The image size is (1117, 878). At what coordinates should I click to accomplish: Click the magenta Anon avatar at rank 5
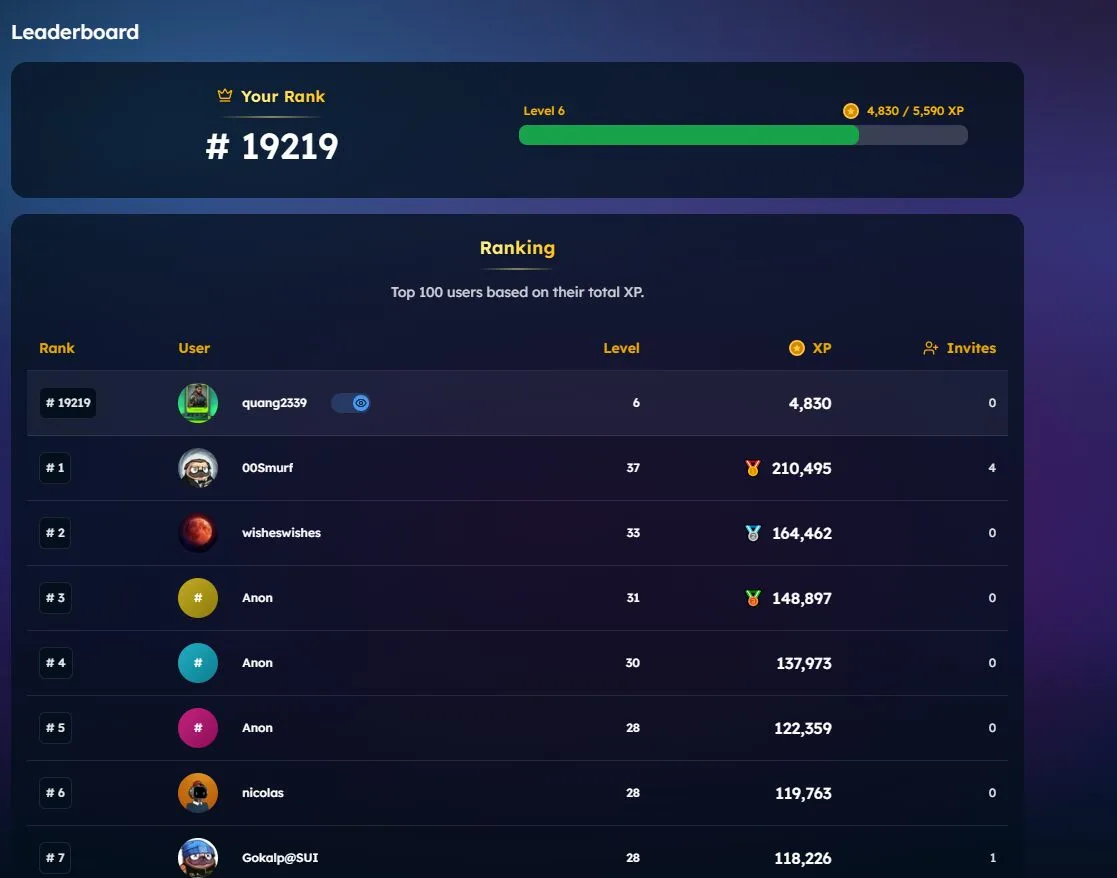click(197, 728)
